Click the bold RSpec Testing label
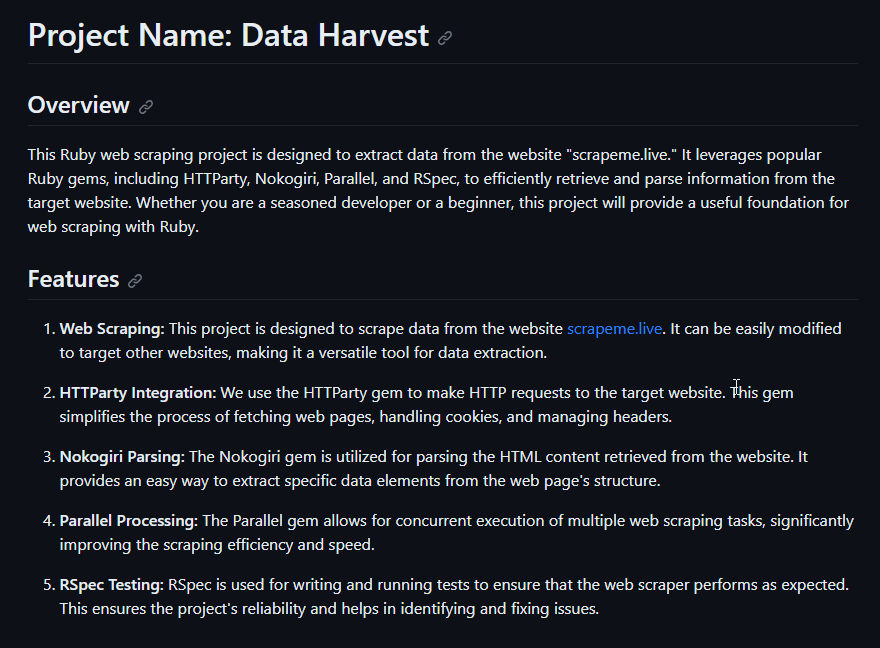Image resolution: width=880 pixels, height=648 pixels. tap(112, 585)
